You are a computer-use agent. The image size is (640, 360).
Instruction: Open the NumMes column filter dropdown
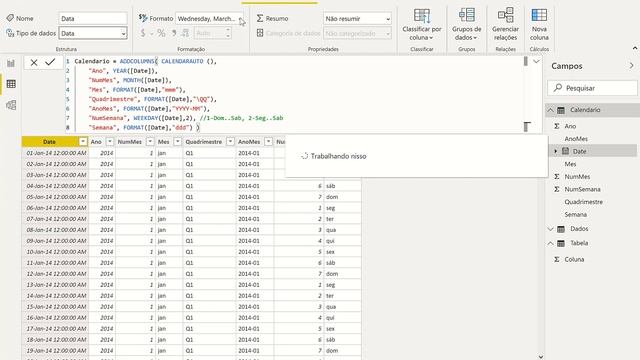coord(150,142)
